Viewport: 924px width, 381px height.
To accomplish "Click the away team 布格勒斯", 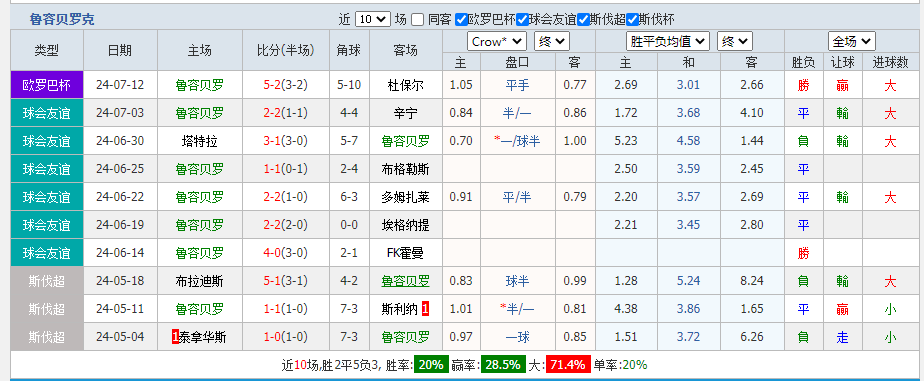I will (405, 170).
